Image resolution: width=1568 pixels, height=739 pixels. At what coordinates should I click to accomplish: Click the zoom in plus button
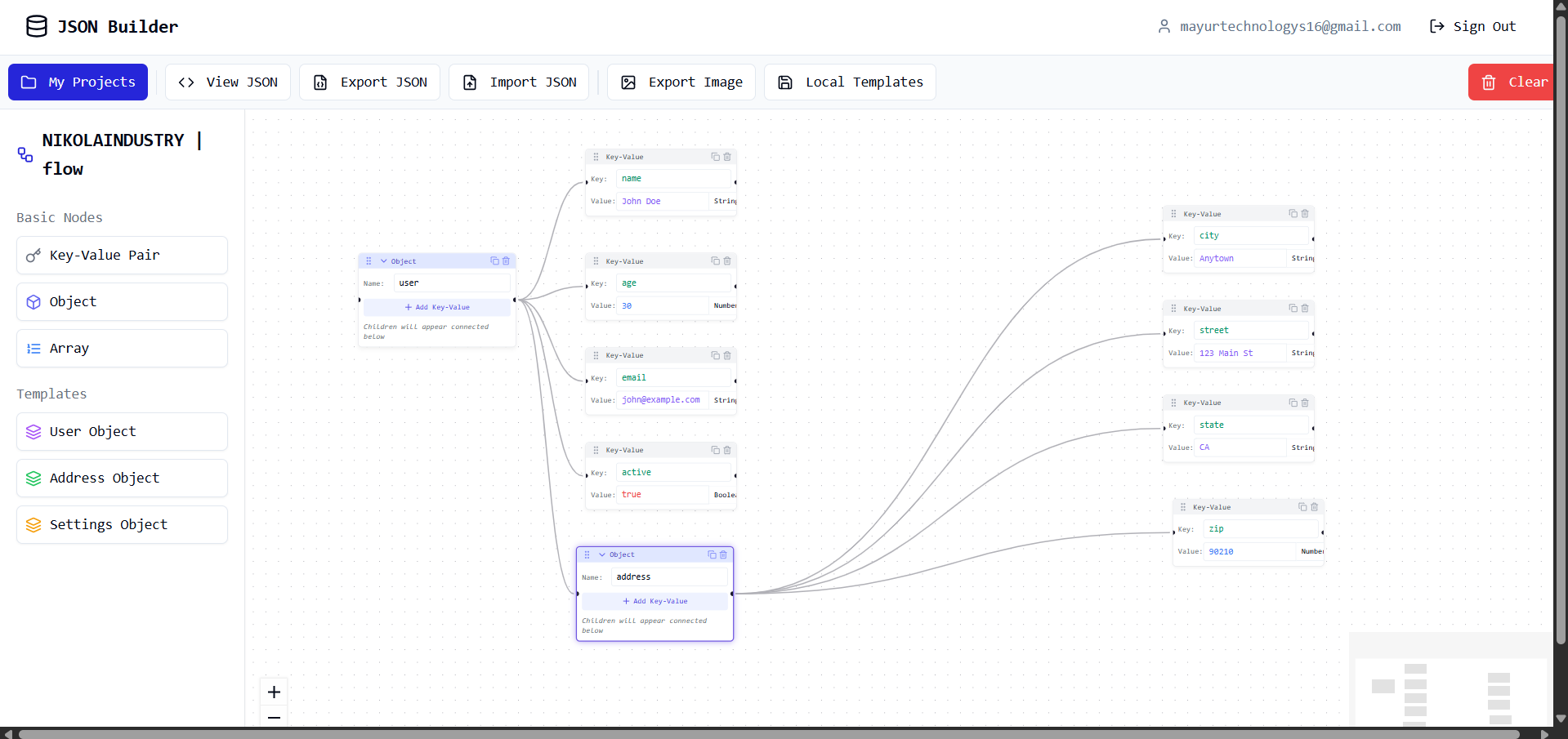pos(274,692)
